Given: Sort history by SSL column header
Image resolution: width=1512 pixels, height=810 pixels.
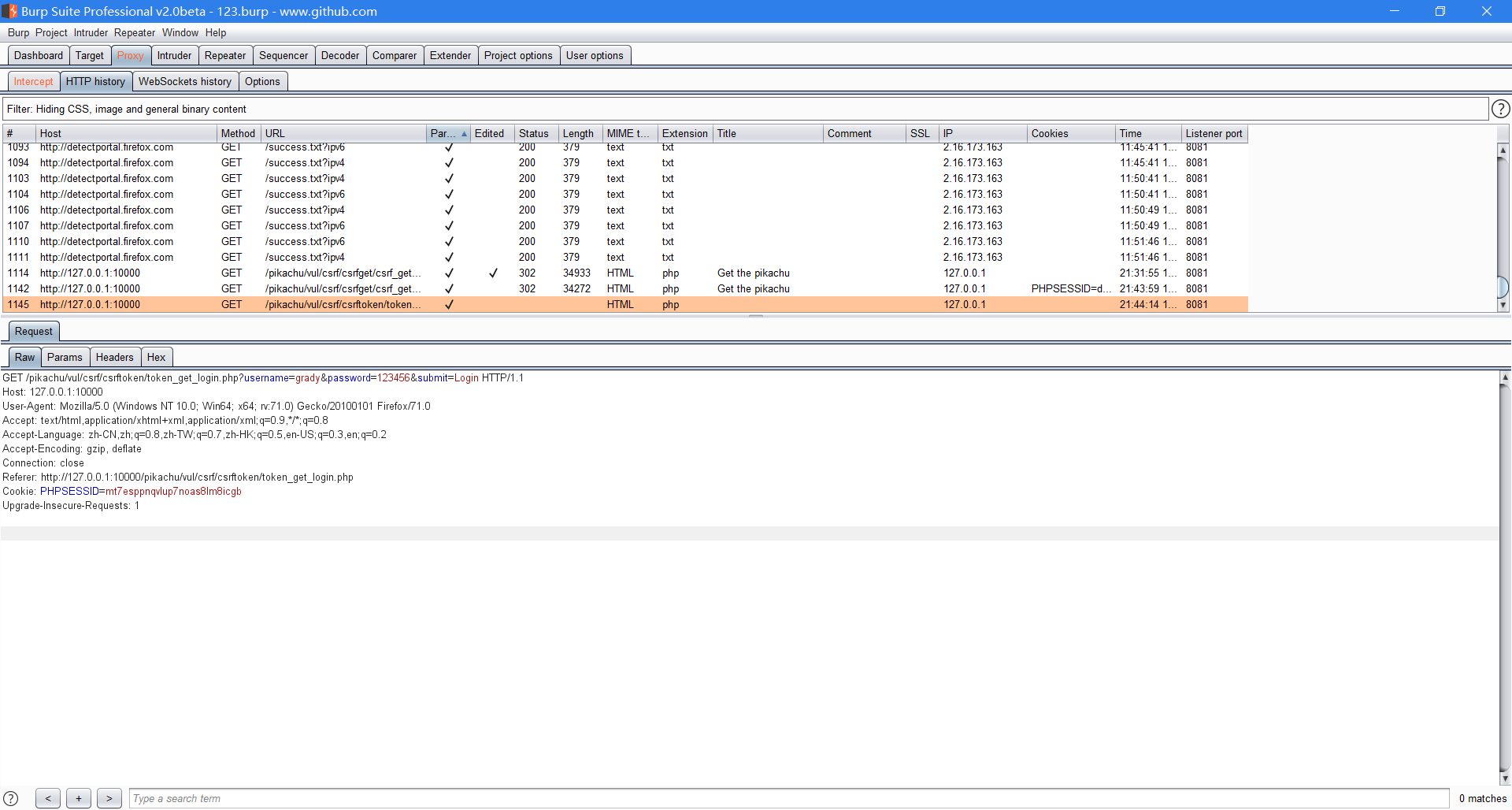Looking at the screenshot, I should (923, 133).
